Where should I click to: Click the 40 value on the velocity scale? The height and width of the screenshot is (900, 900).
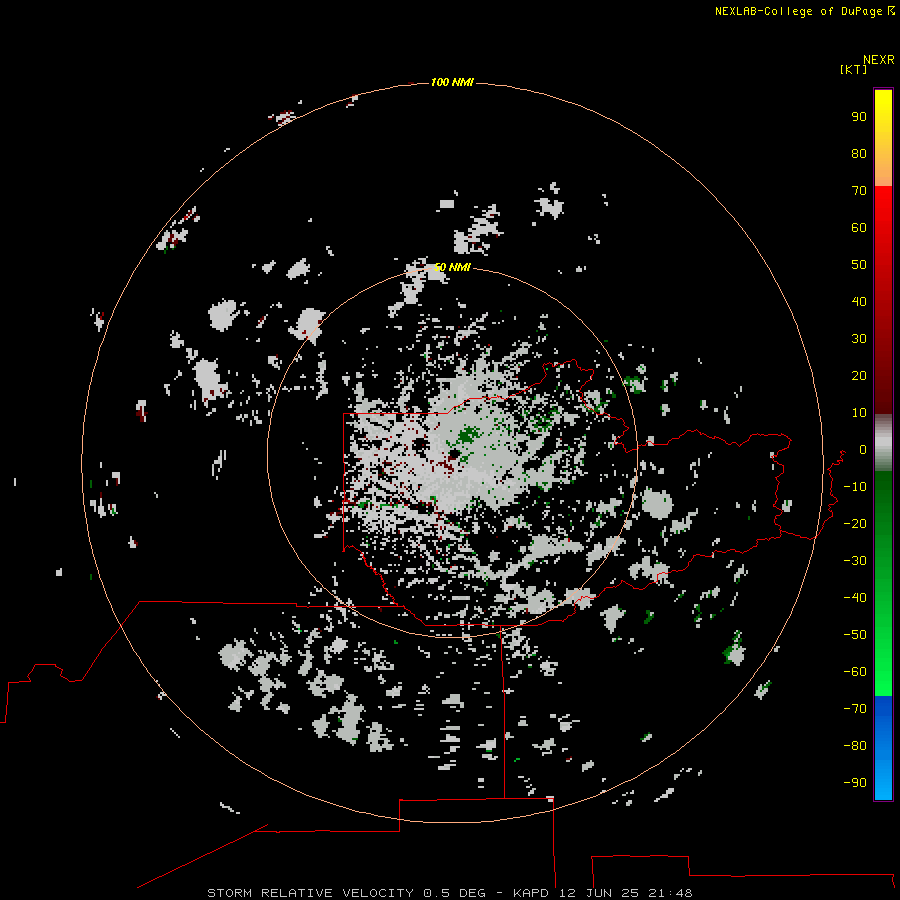click(x=859, y=301)
